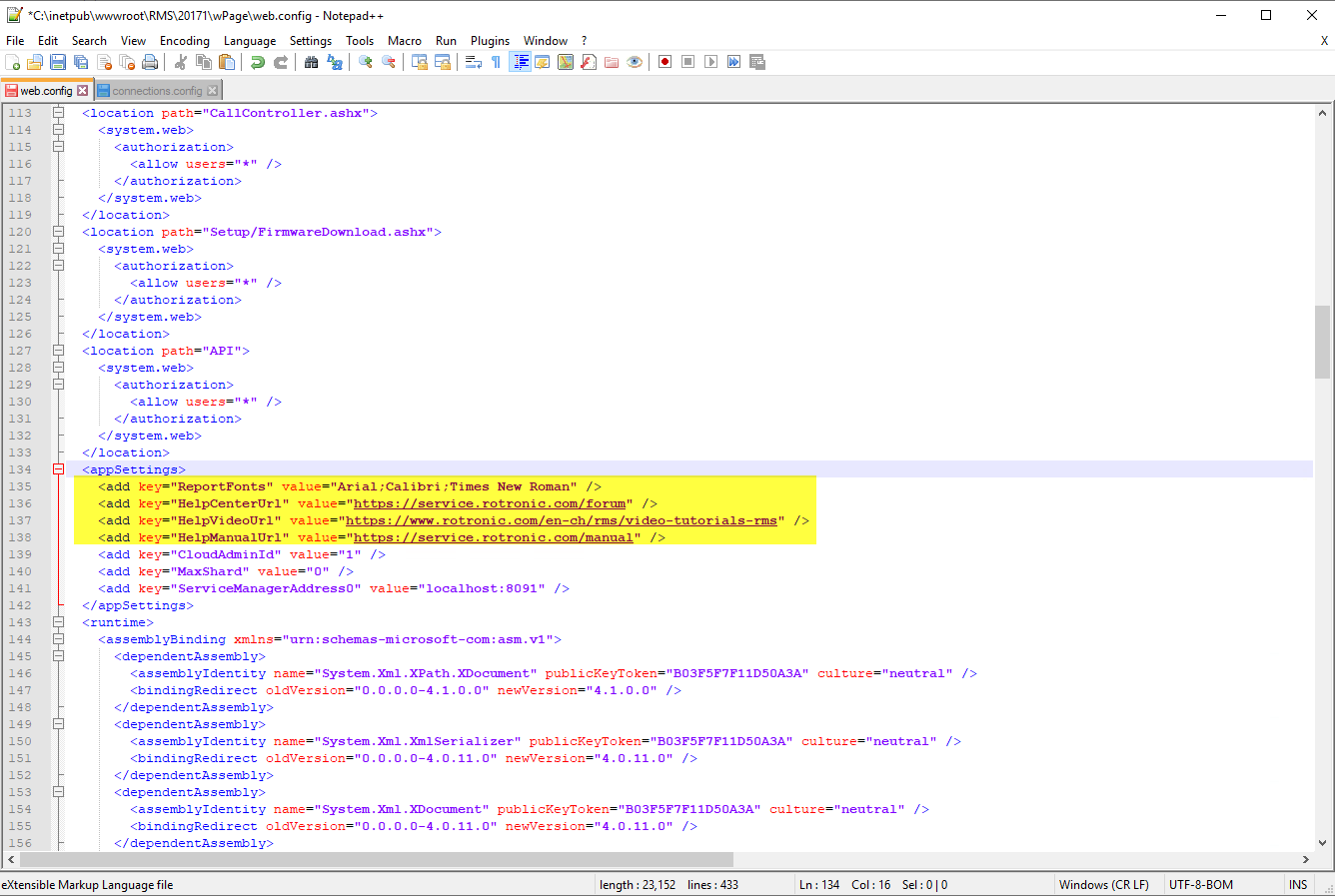Open the Language menu

pyautogui.click(x=250, y=41)
